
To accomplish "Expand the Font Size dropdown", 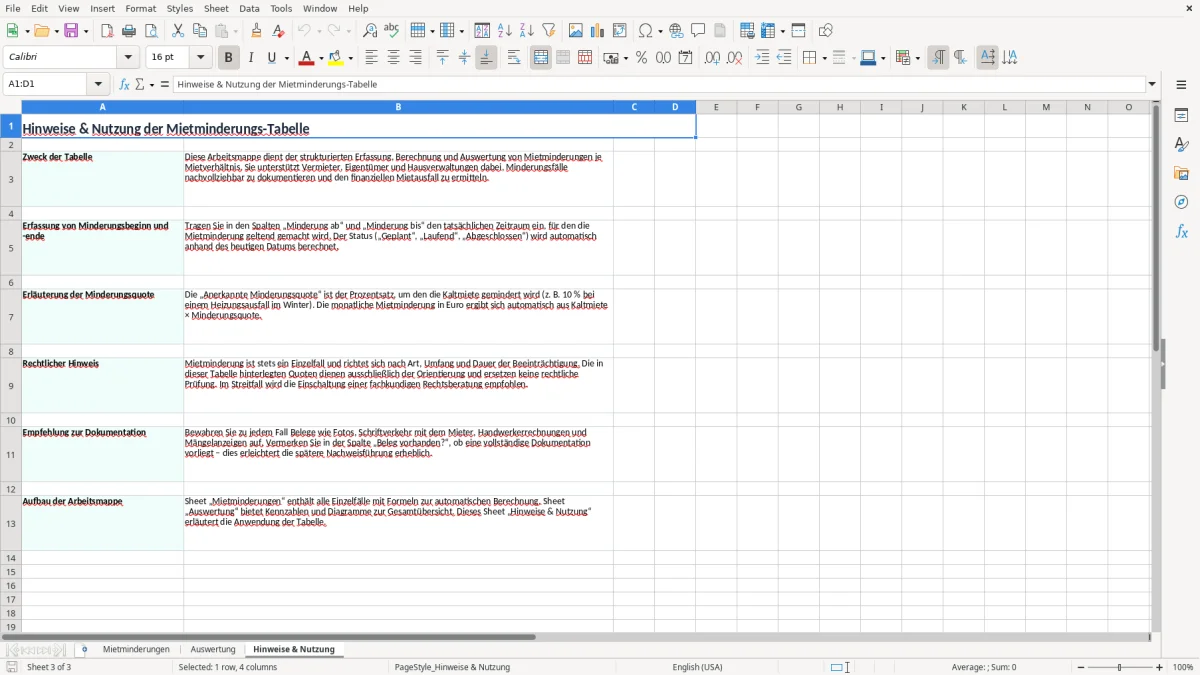I will tap(201, 58).
